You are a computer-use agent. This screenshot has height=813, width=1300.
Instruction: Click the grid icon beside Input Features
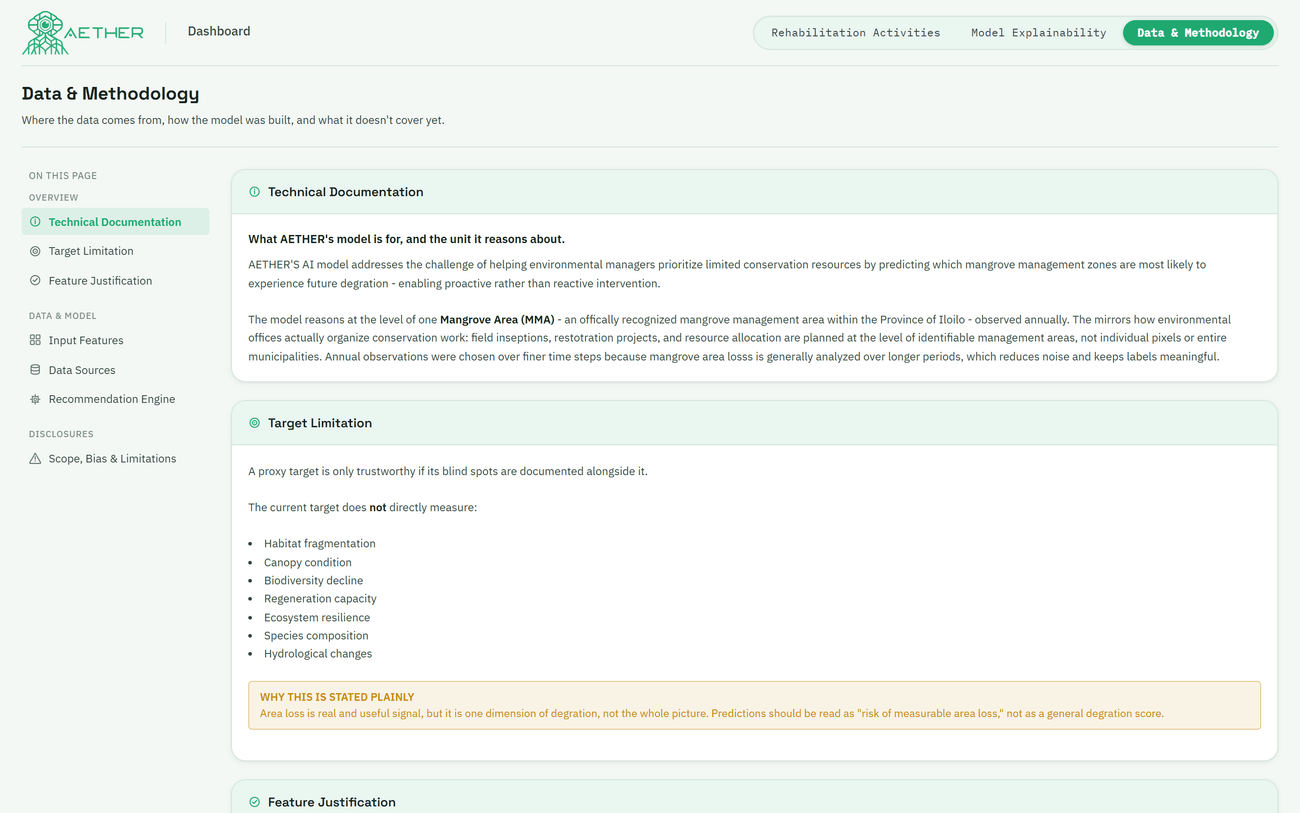(35, 340)
